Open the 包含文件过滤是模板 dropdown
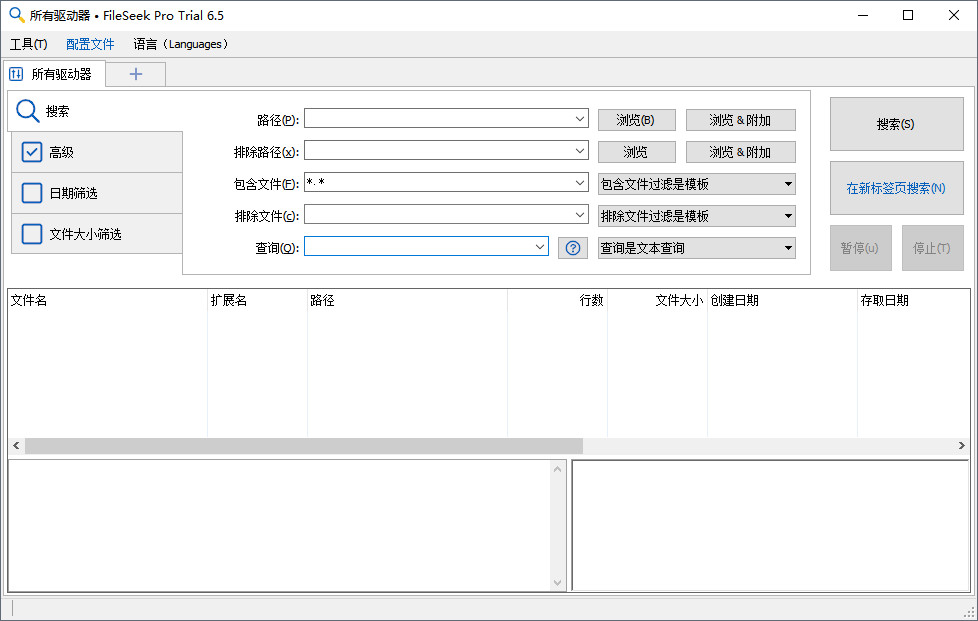The image size is (978, 621). (788, 183)
